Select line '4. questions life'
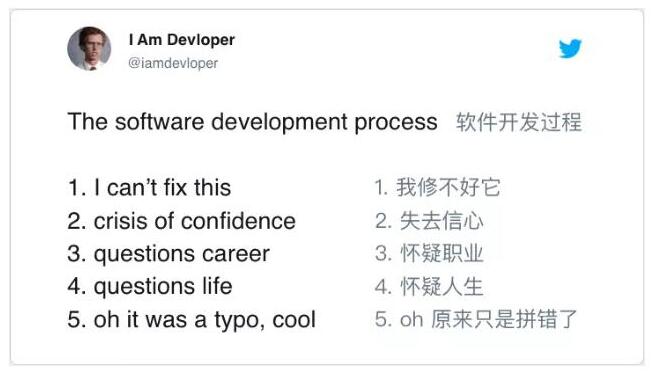Screen dimensions: 653x375 150,287
